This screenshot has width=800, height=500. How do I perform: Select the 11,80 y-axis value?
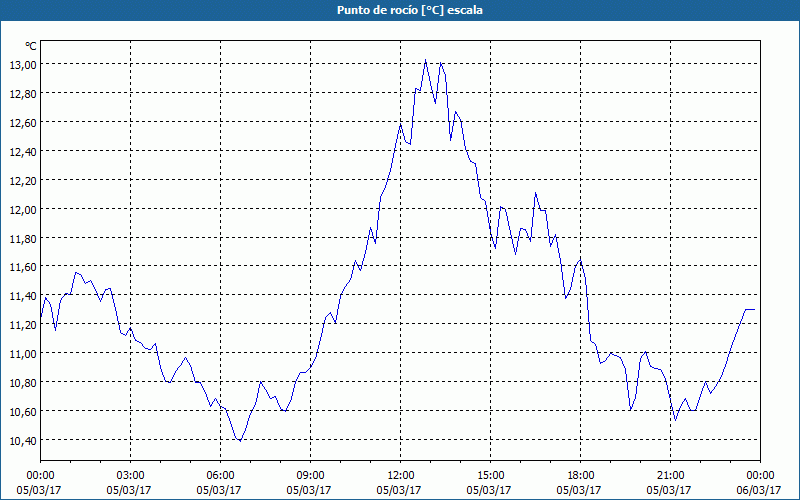[23, 238]
